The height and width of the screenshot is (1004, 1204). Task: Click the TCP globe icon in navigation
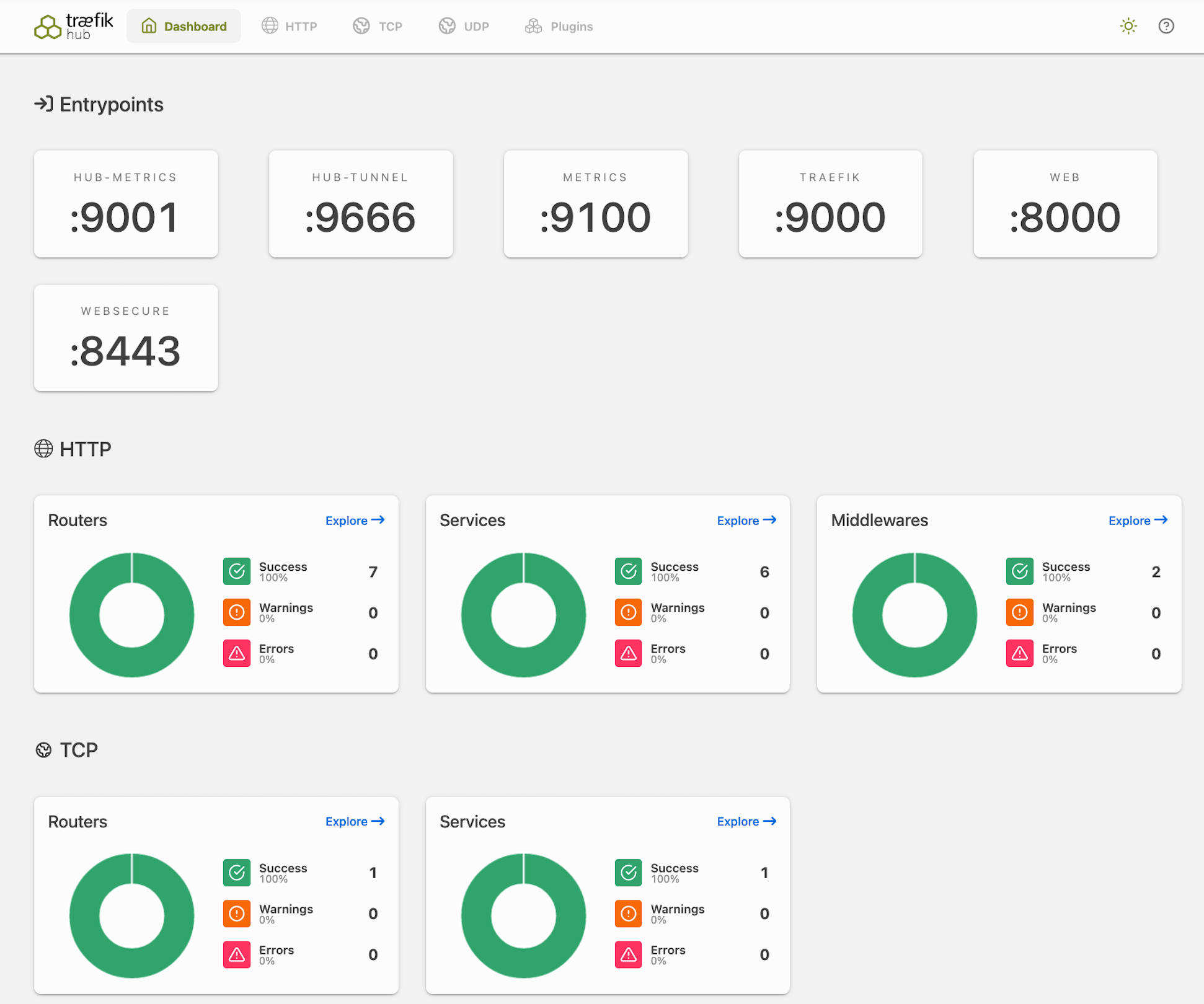(361, 26)
